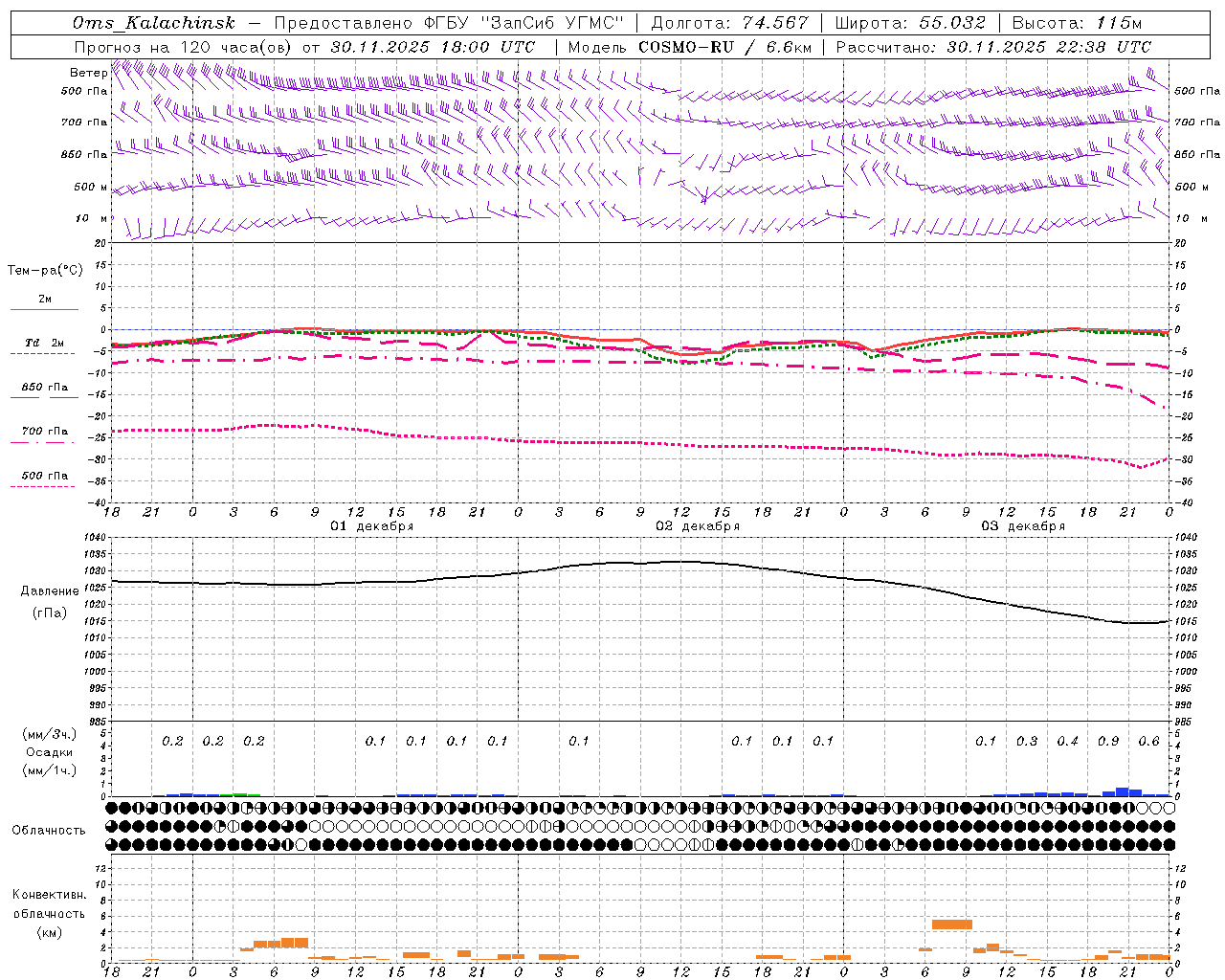Screen dimensions: 1225x980
Task: Click the Осадки precipitation label
Action: pyautogui.click(x=50, y=752)
